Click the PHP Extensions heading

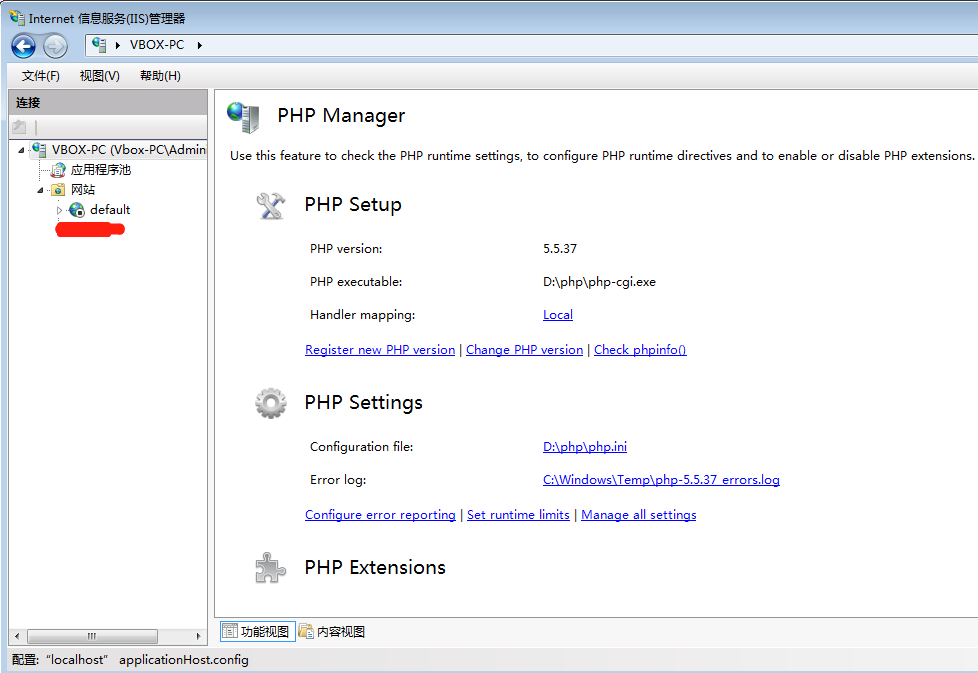pos(375,567)
